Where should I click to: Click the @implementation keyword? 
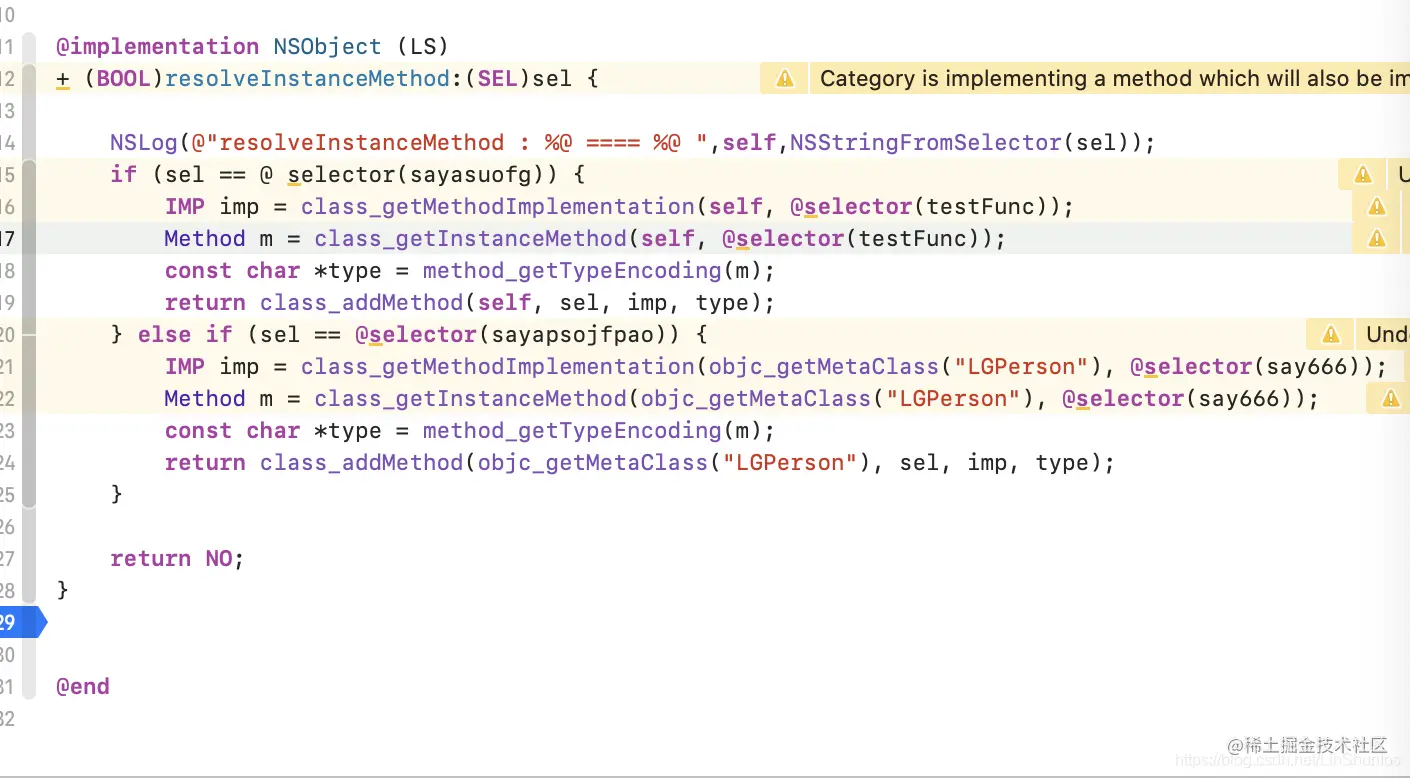(158, 47)
